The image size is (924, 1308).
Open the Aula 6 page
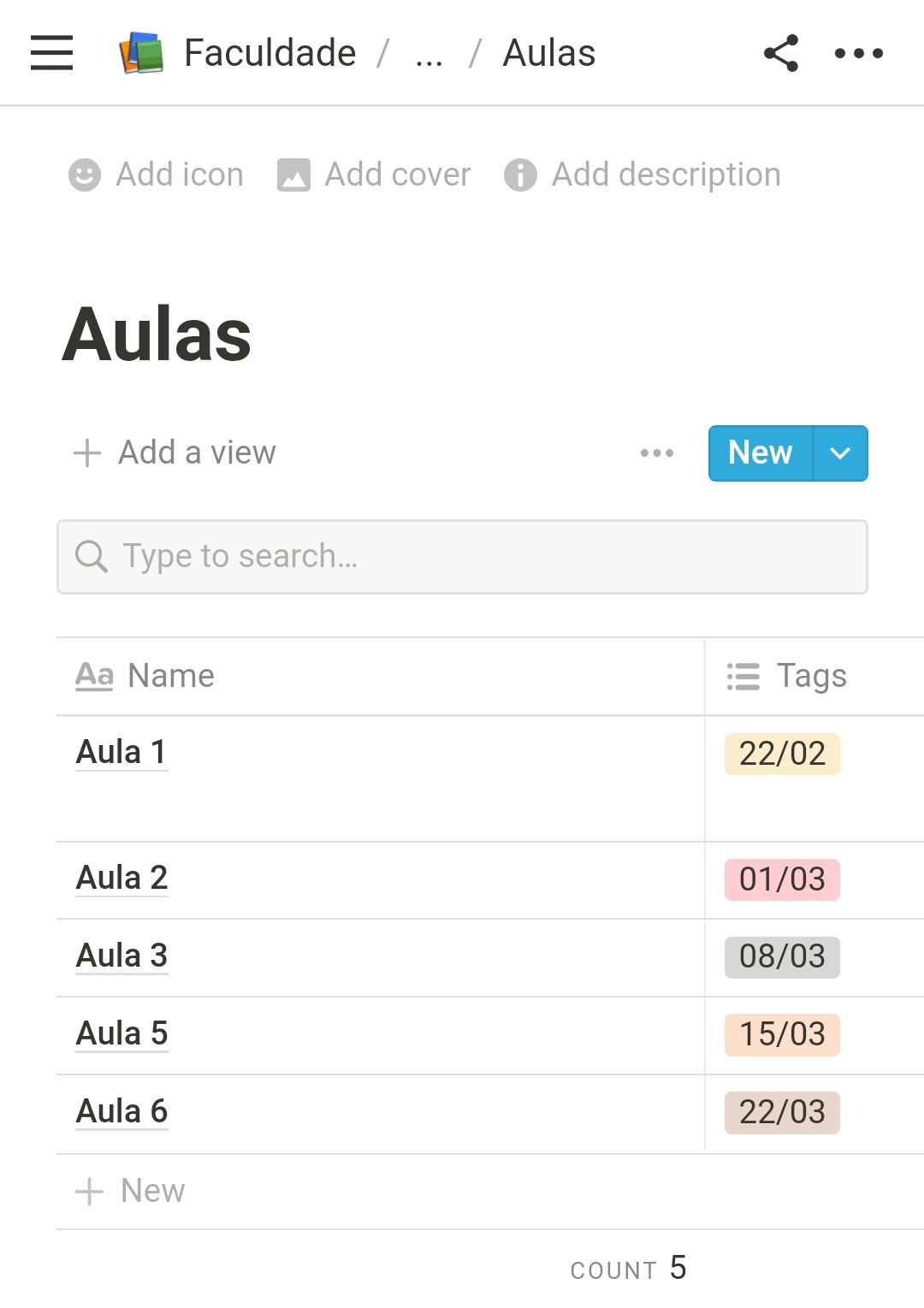point(121,1111)
